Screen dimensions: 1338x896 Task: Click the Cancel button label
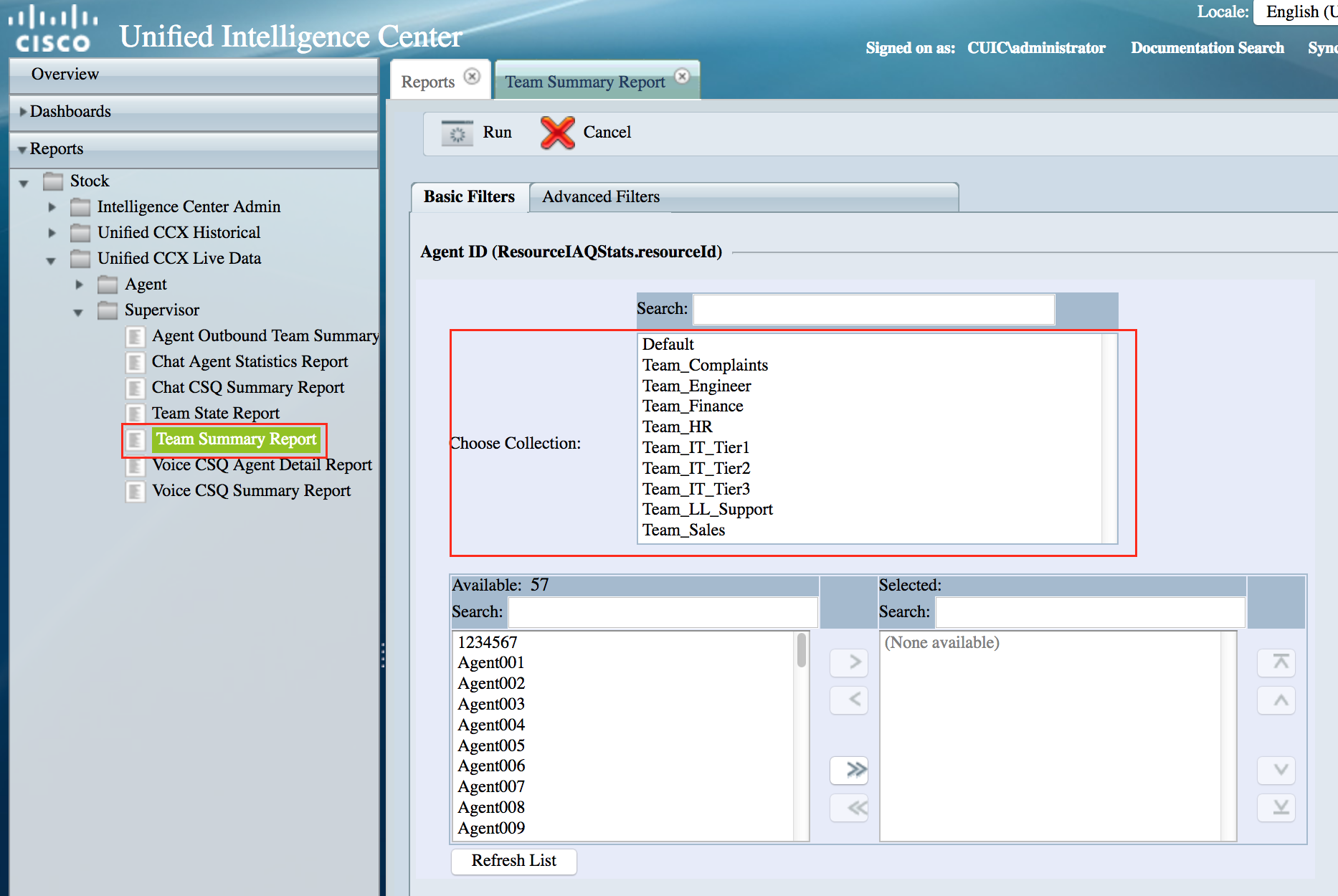pyautogui.click(x=607, y=133)
